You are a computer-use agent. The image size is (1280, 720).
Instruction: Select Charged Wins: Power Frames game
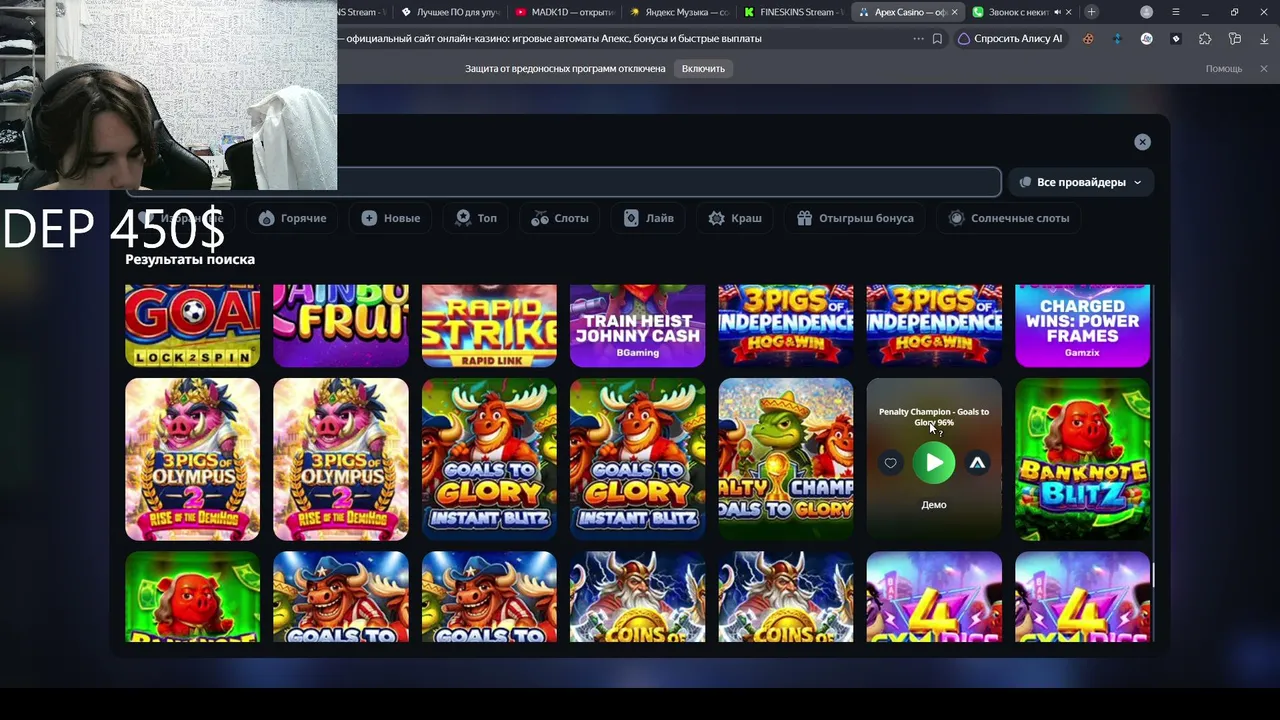tap(1083, 326)
